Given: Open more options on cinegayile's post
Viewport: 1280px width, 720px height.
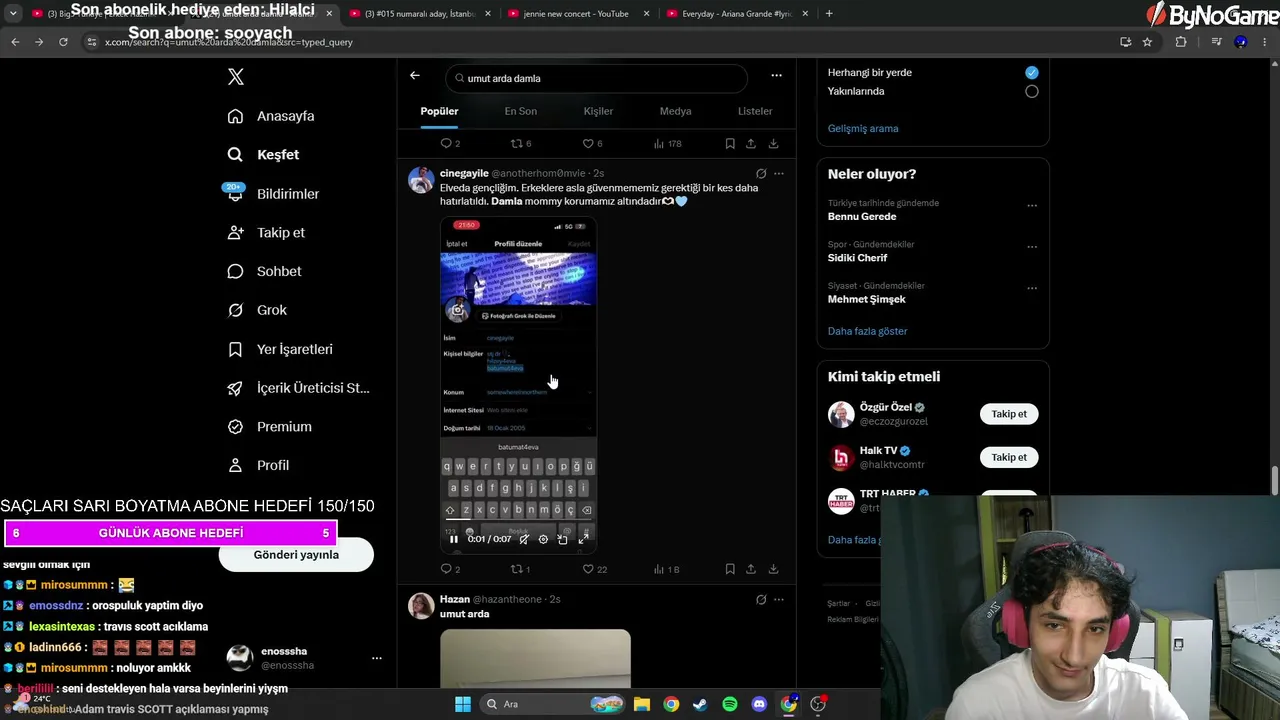Looking at the screenshot, I should 779,173.
